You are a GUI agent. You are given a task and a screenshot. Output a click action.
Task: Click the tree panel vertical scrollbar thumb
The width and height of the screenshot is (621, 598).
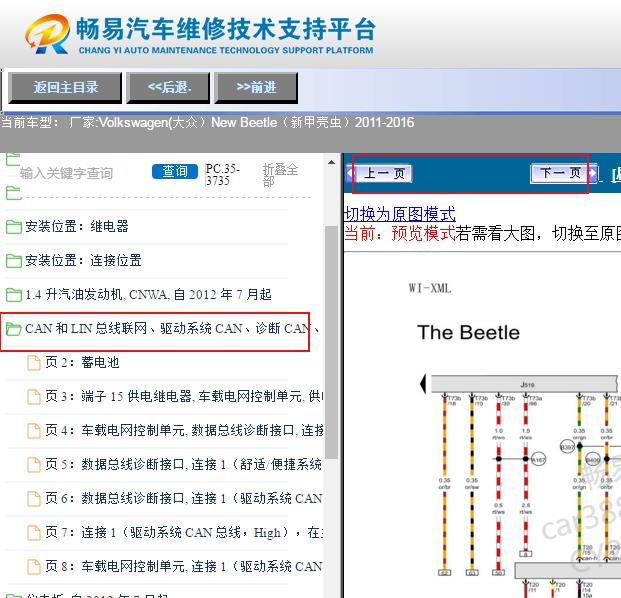(331, 342)
